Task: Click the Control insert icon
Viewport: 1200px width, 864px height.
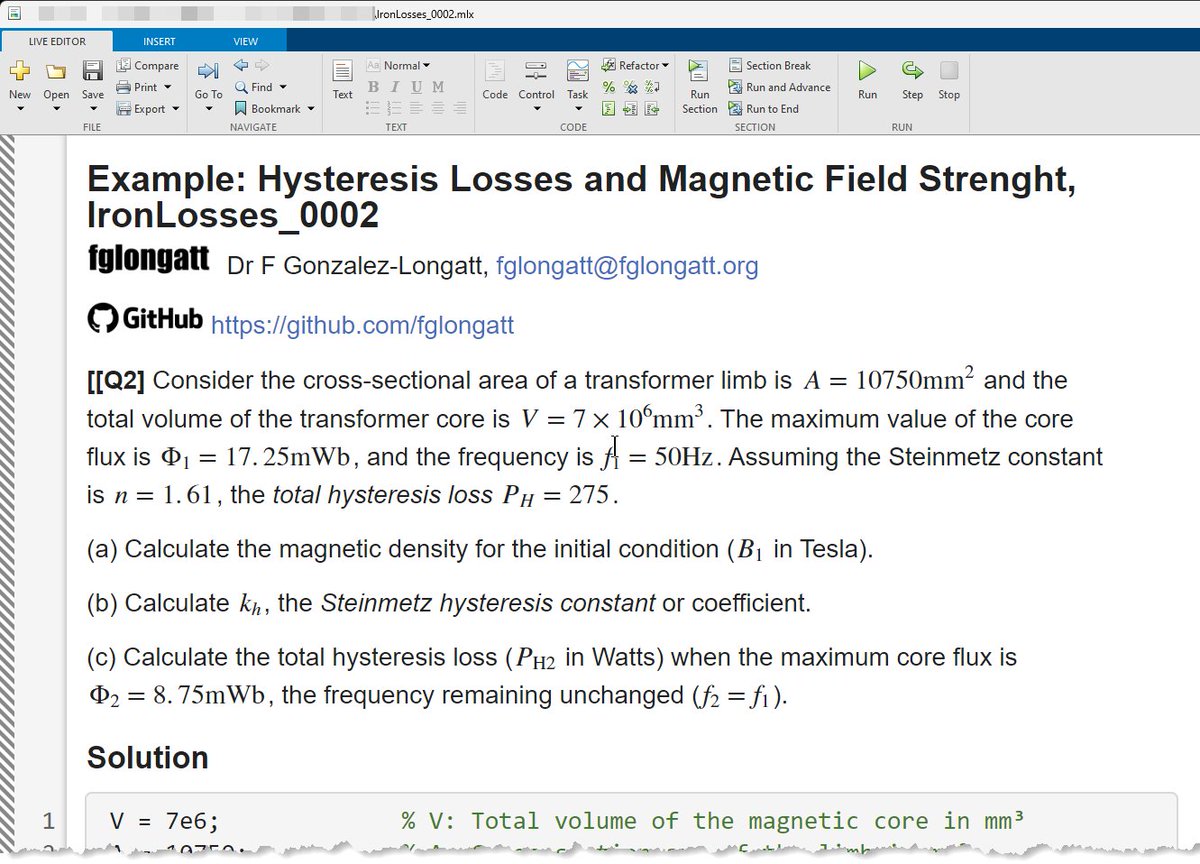Action: [536, 71]
